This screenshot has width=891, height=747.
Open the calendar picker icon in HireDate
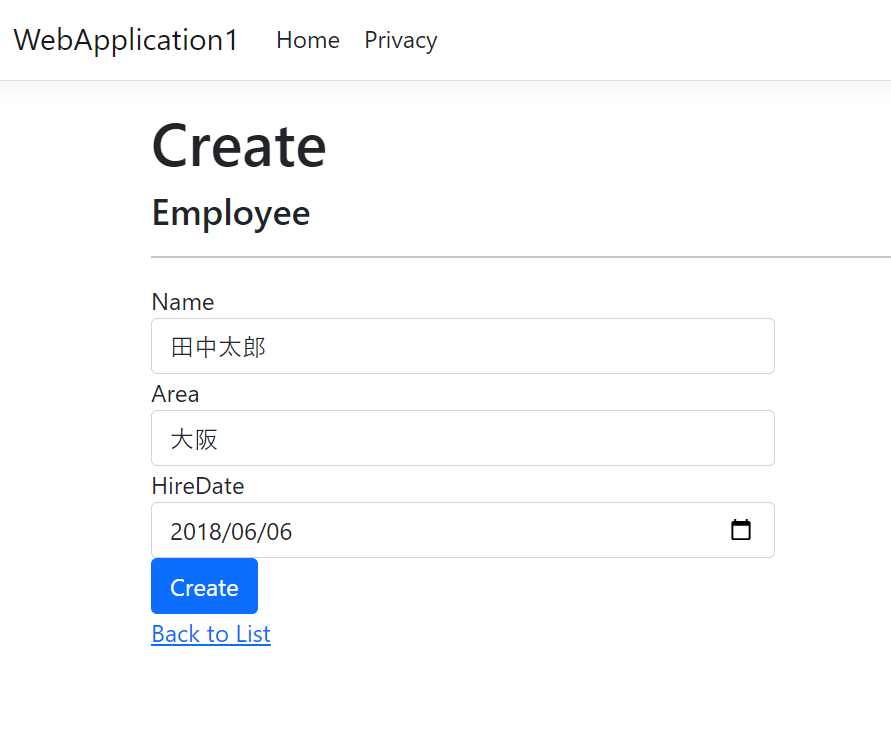point(740,530)
